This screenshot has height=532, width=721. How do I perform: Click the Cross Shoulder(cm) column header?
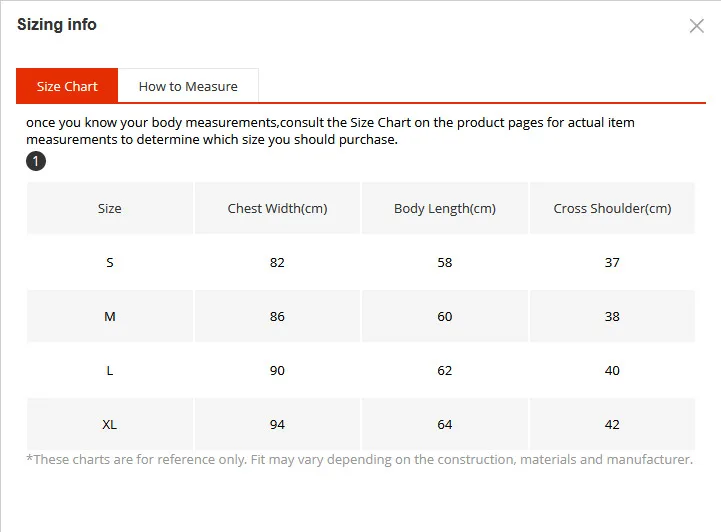pos(612,208)
